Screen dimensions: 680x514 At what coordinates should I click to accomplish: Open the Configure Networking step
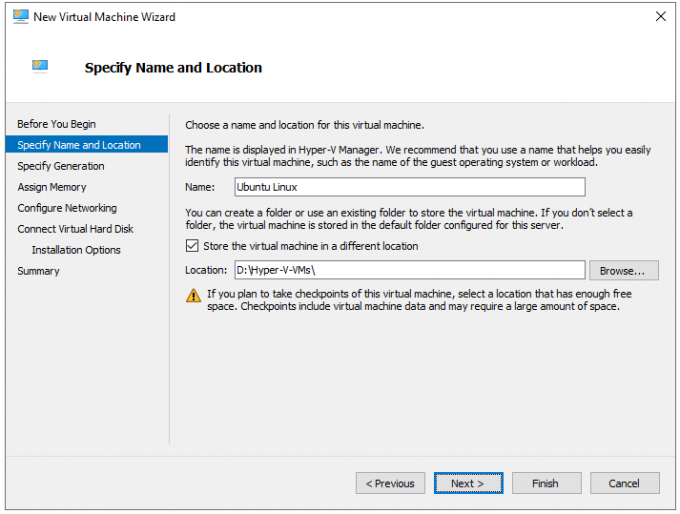(x=67, y=208)
